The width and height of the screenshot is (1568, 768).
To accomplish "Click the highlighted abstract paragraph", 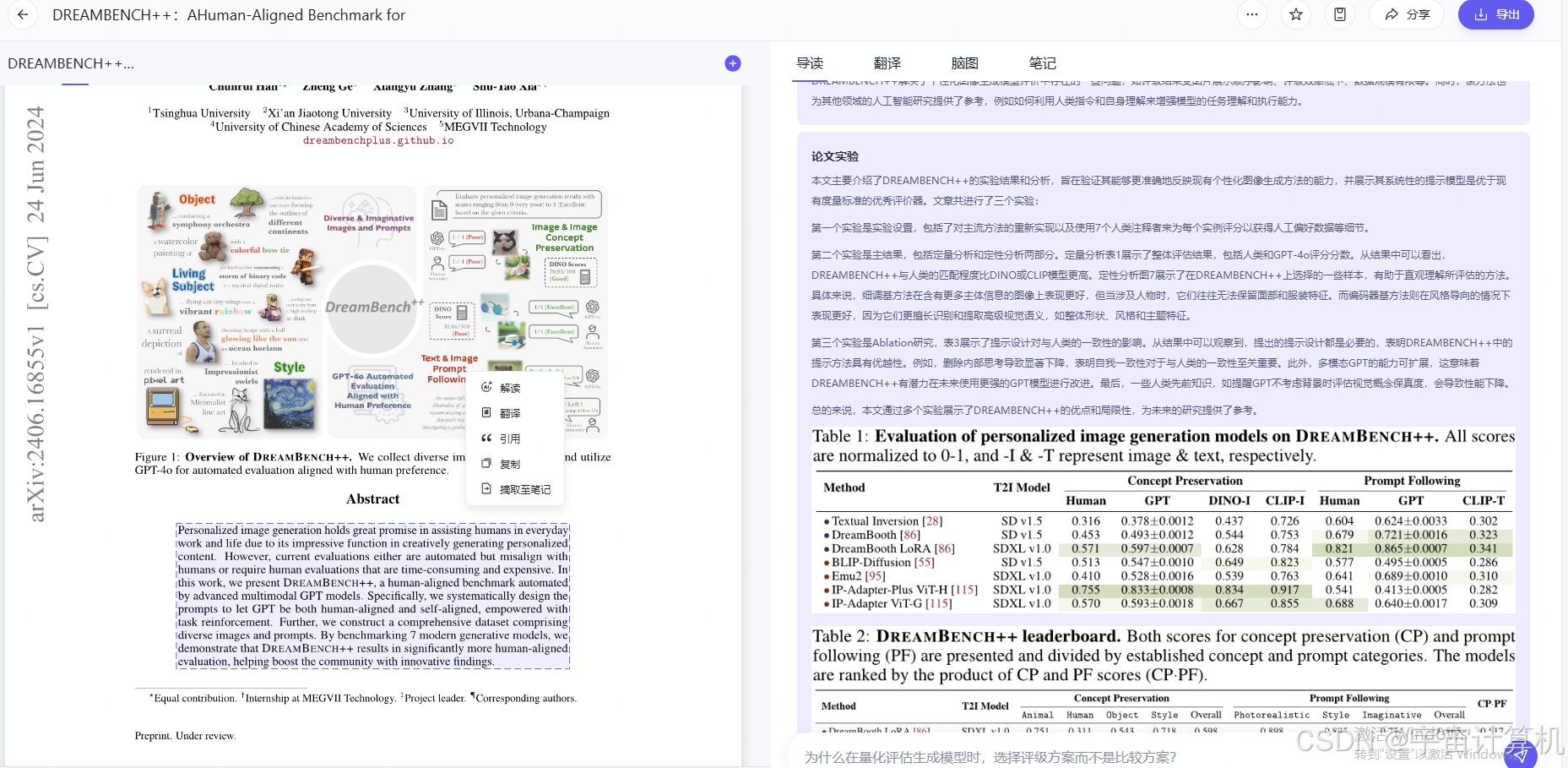I will pyautogui.click(x=372, y=596).
